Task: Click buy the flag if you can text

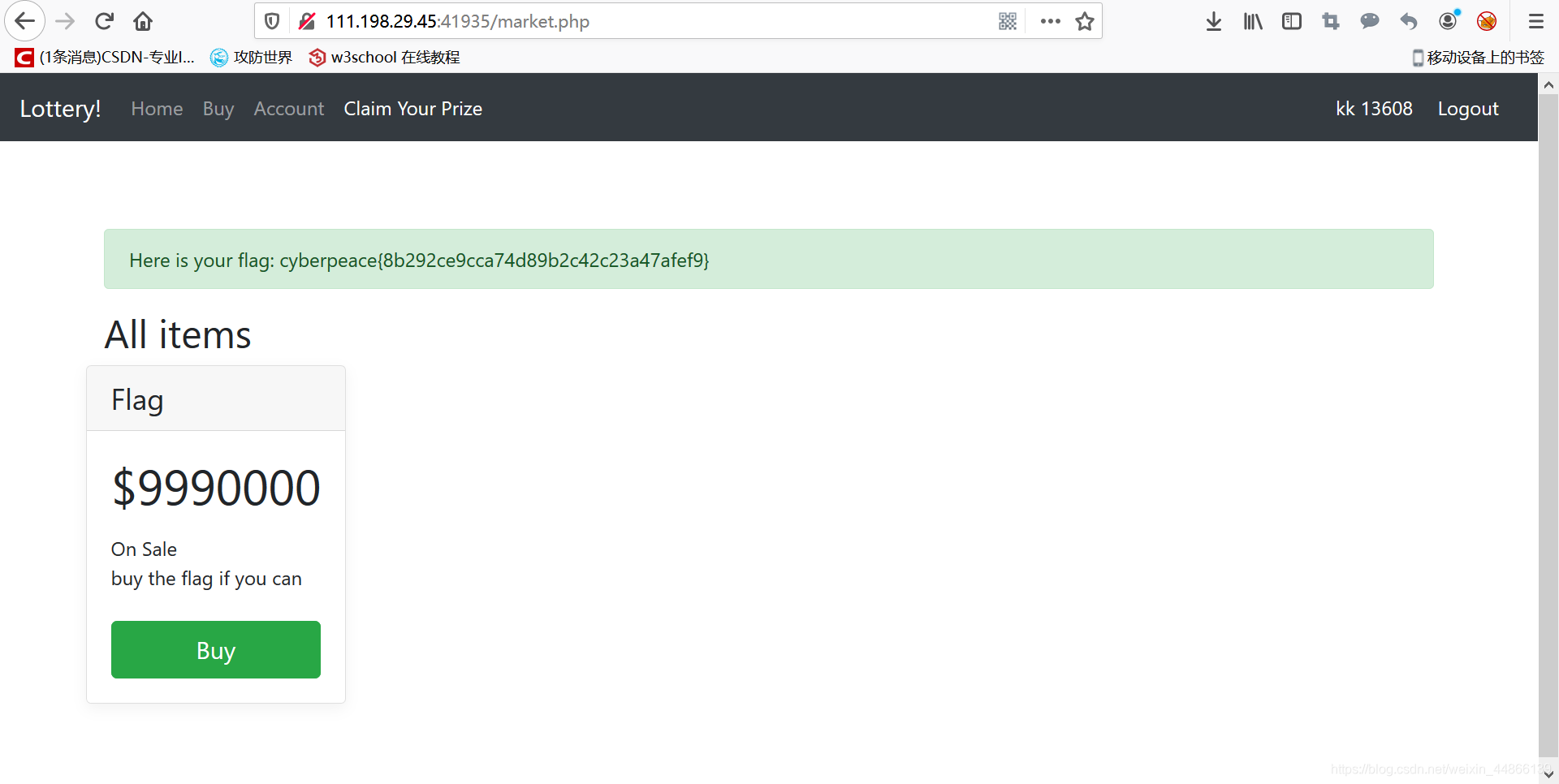Action: click(x=206, y=579)
